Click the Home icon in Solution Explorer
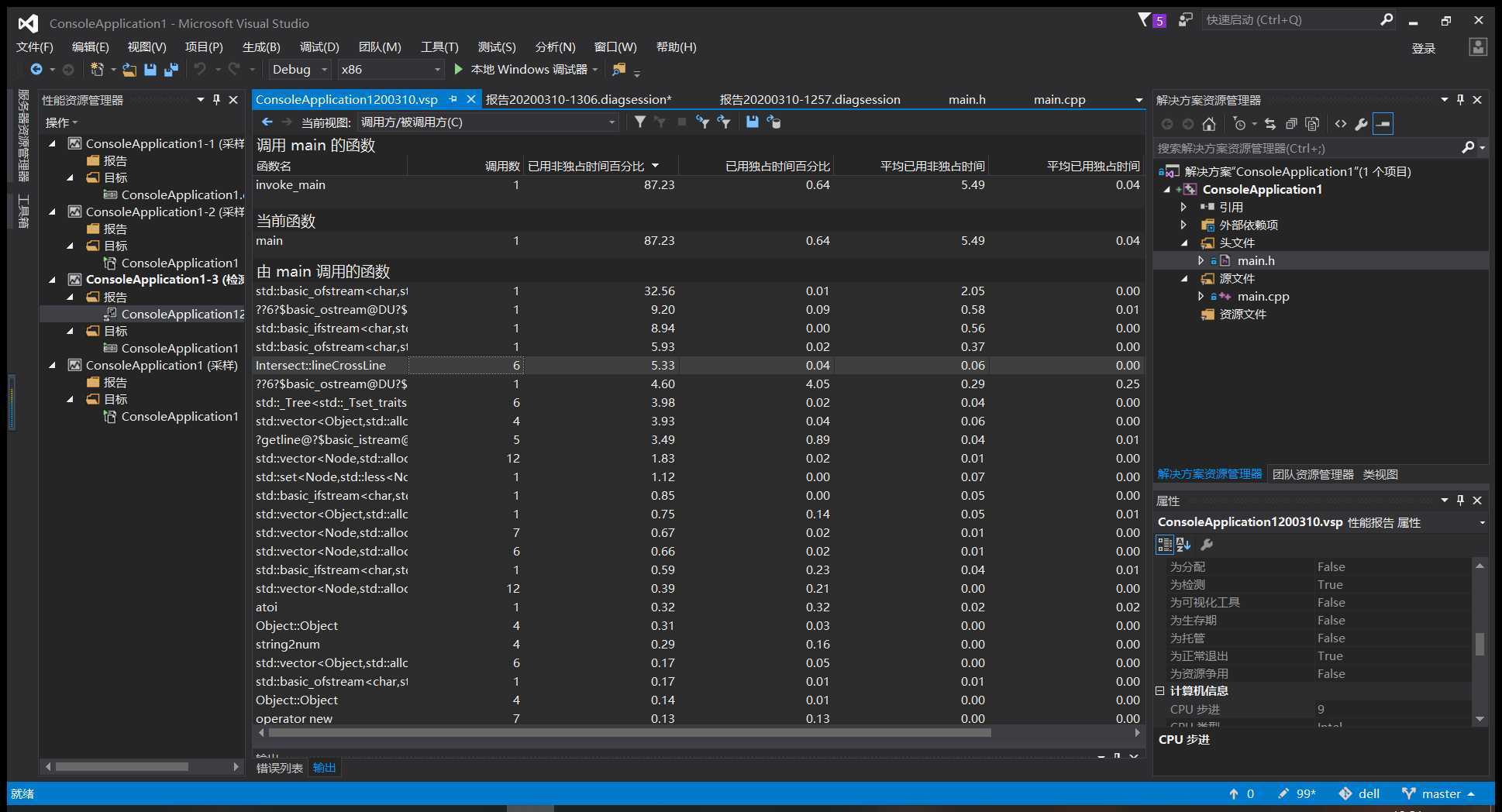Viewport: 1502px width, 812px height. [x=1209, y=124]
